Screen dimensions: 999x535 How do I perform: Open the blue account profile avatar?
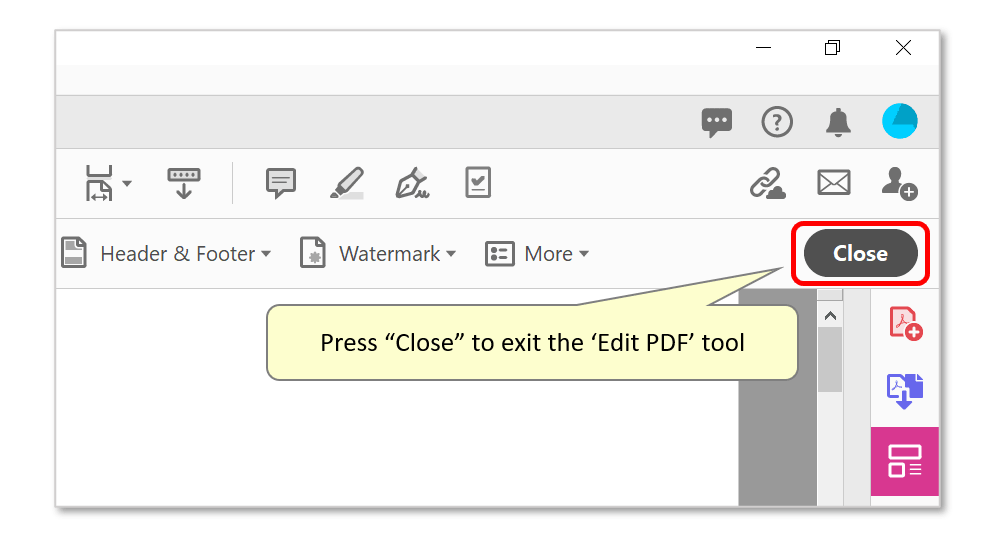(900, 121)
